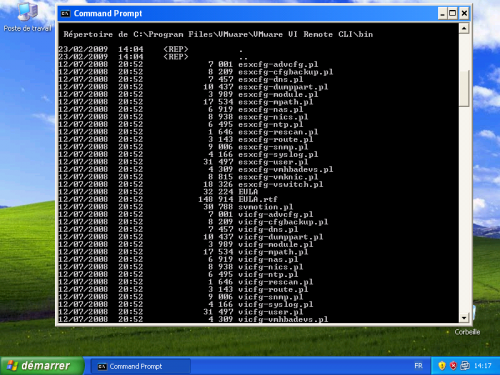Click the EULA.rtf file name

258,199
